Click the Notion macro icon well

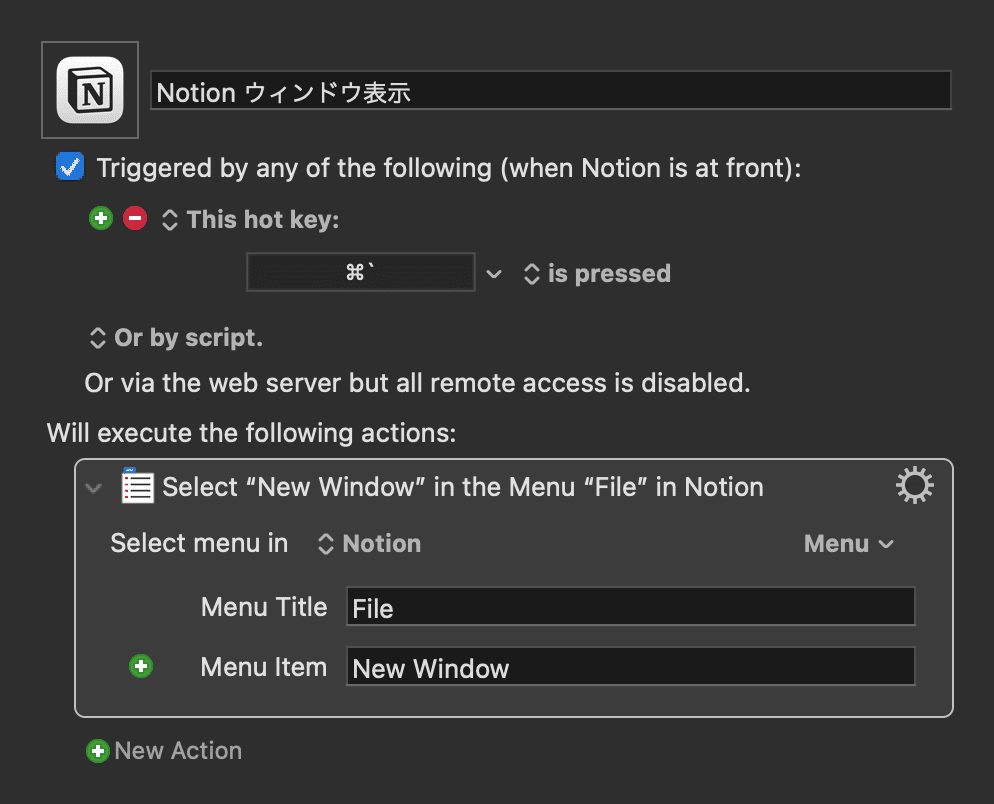(90, 90)
